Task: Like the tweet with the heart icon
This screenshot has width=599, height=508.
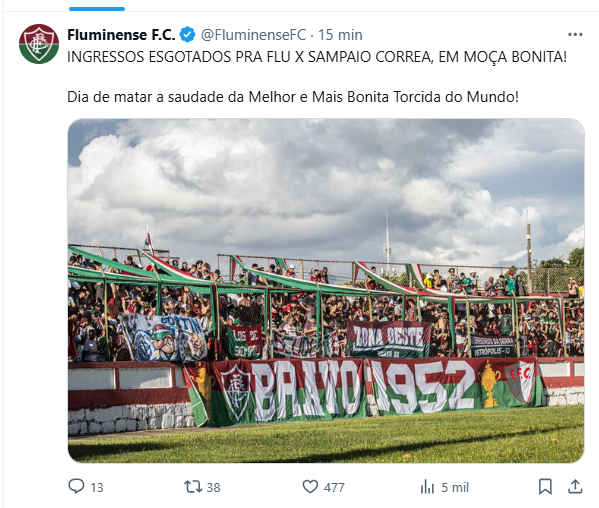Action: 310,487
